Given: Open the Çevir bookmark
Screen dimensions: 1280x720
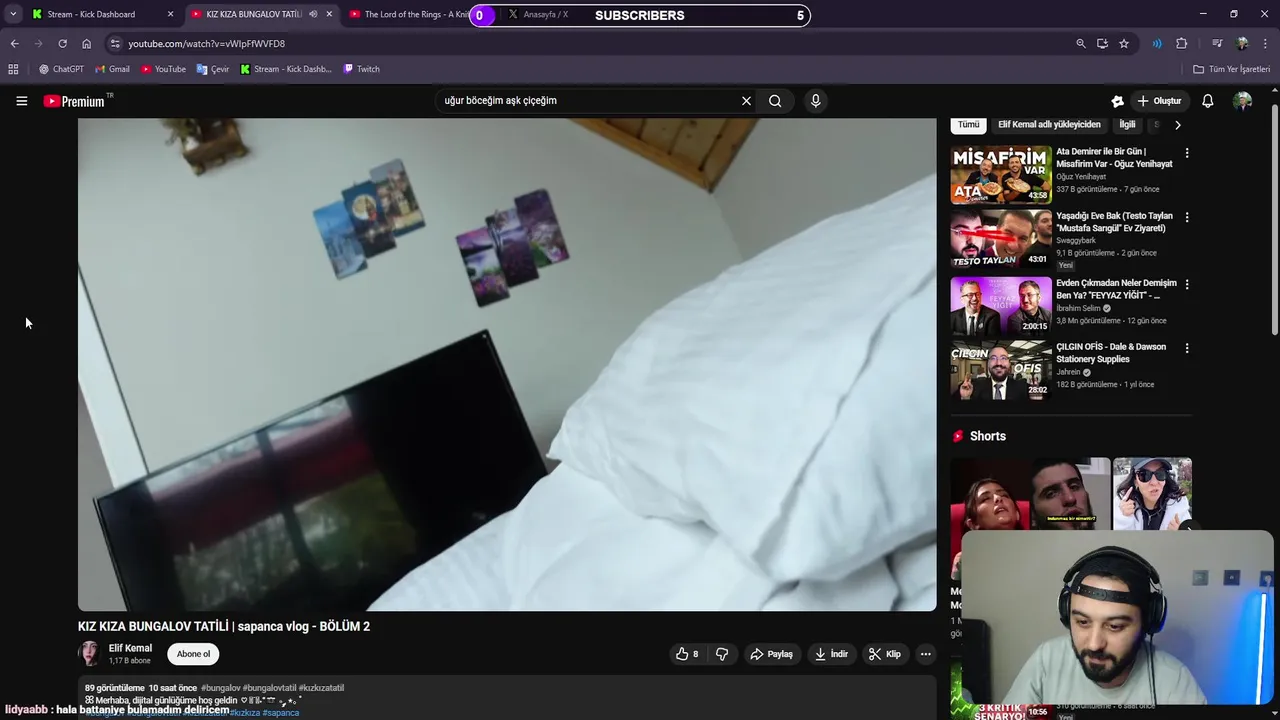Looking at the screenshot, I should (213, 69).
